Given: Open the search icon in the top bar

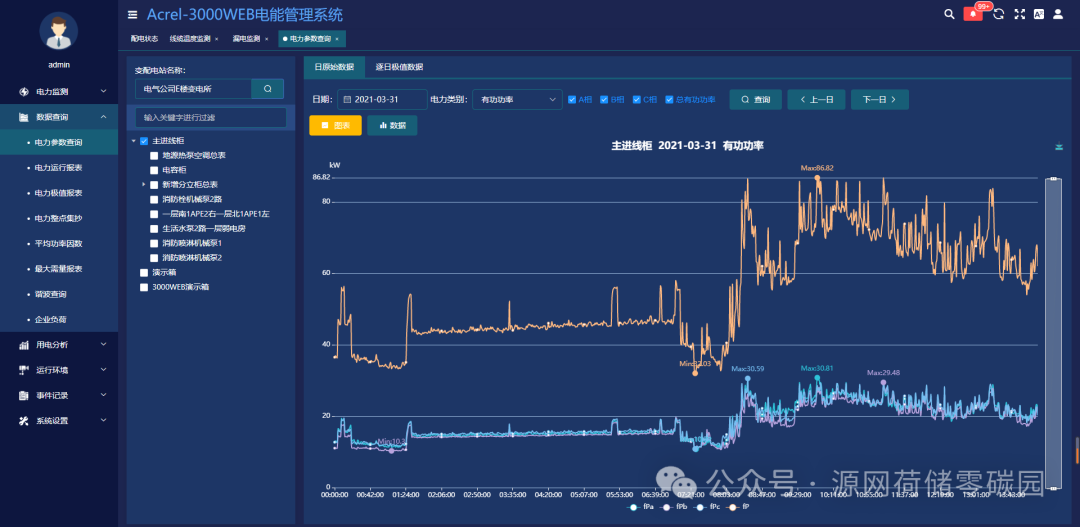Looking at the screenshot, I should point(949,14).
